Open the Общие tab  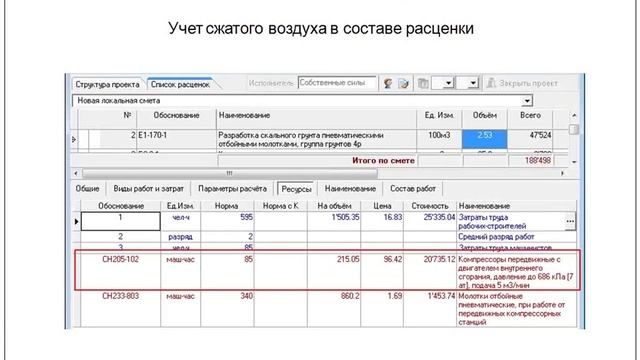coord(87,189)
